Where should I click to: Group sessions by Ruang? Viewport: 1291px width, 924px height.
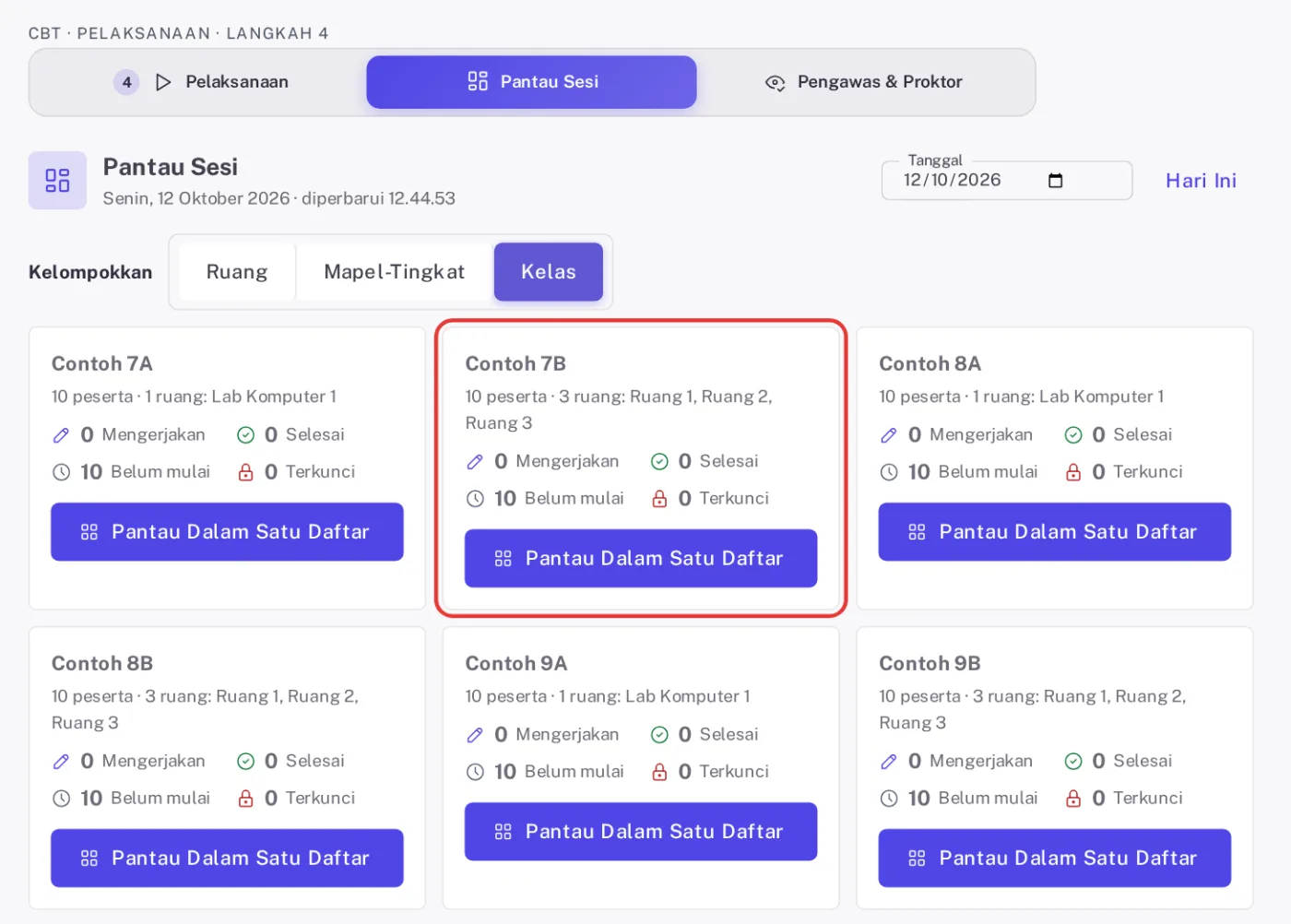[237, 272]
